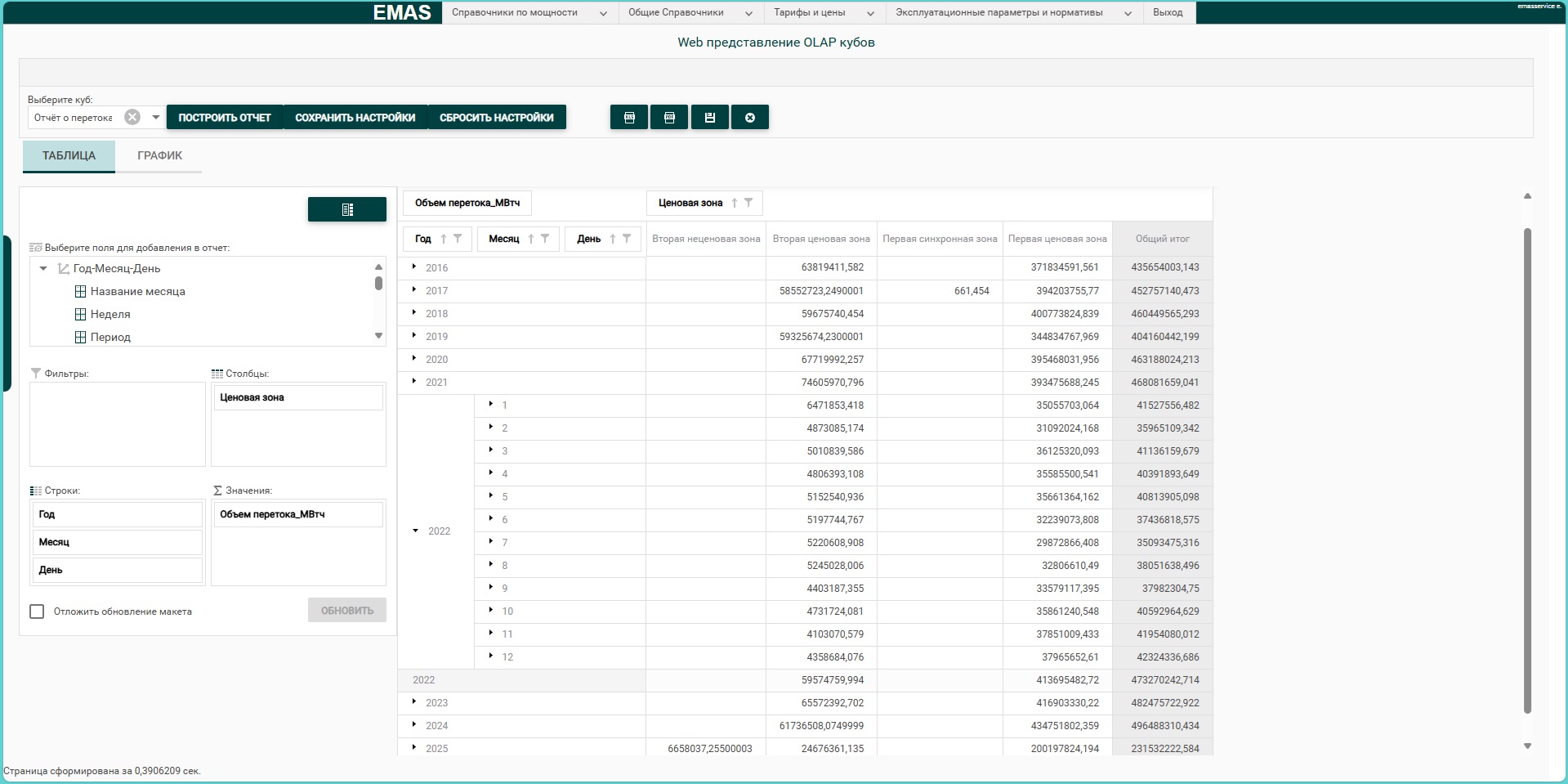Click the table's vertical scrollbar thumb
The image size is (1568, 784).
tap(1527, 470)
